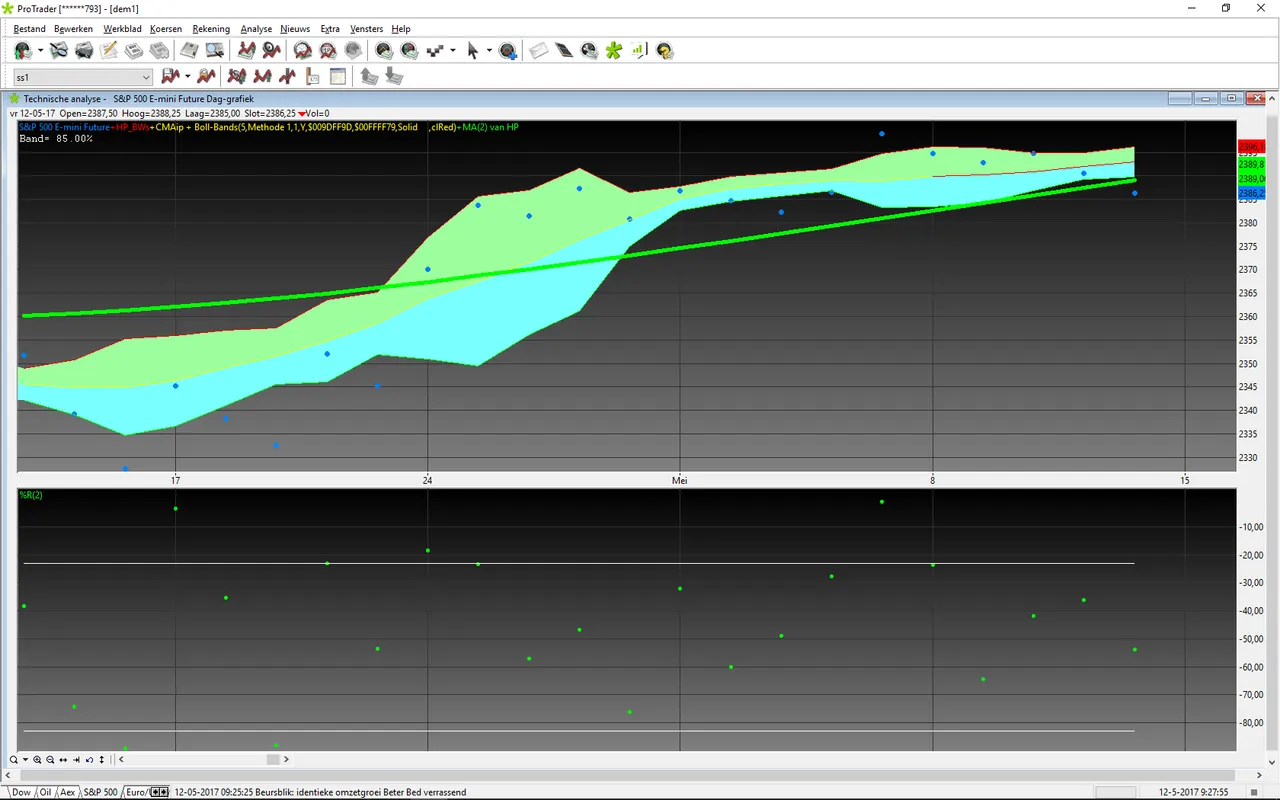Click the save-chart floppy icon in the second toolbar
Screen dimensions: 1280x800
pyautogui.click(x=170, y=76)
